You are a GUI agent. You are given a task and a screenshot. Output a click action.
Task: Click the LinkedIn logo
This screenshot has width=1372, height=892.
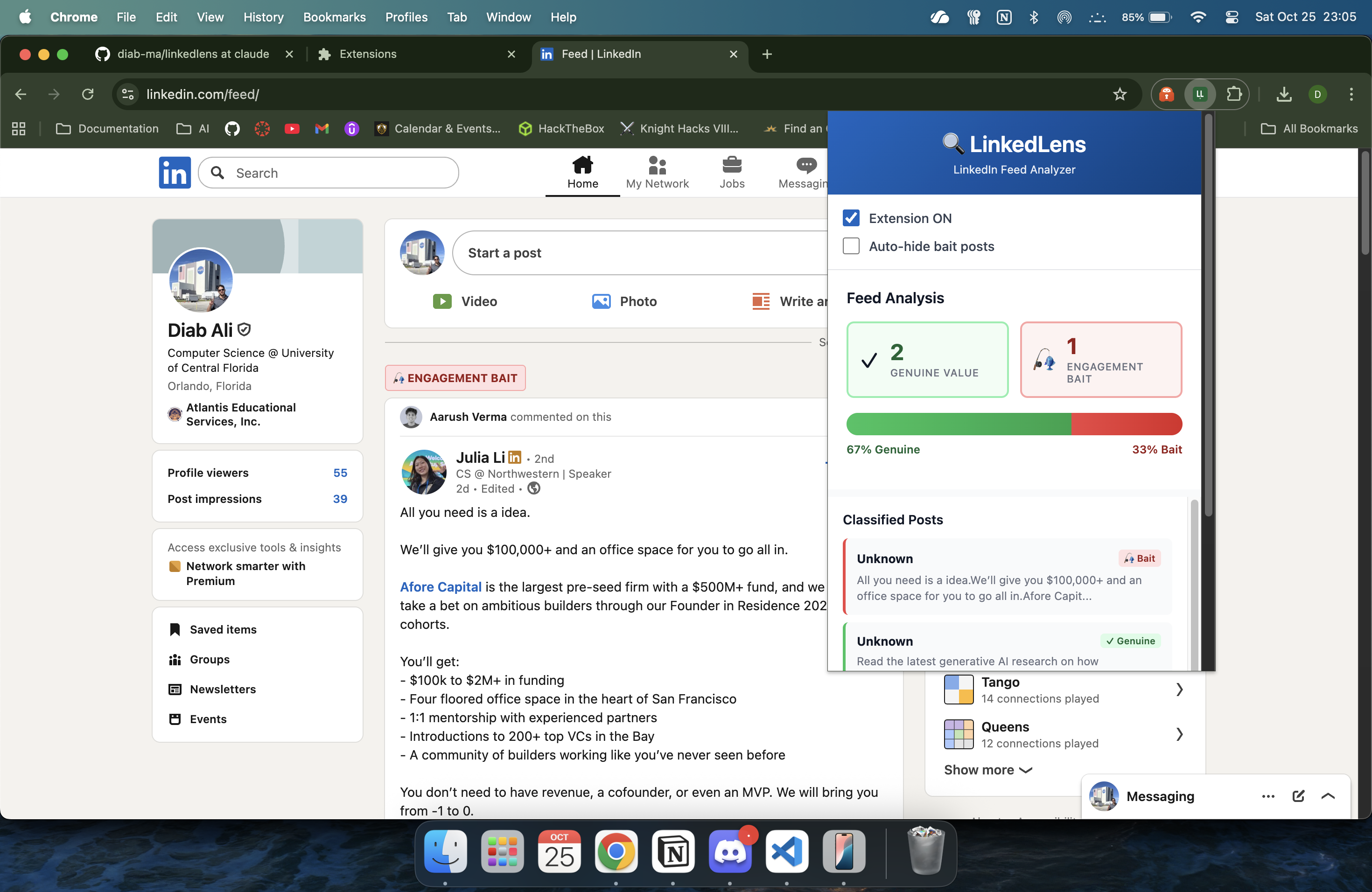(x=175, y=172)
